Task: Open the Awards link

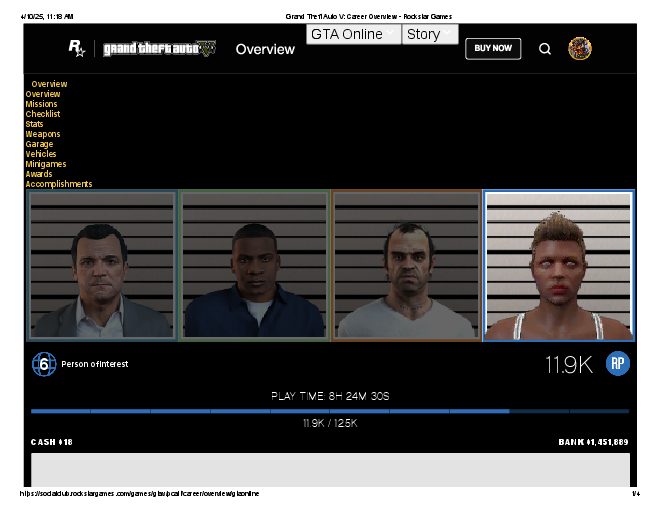Action: coord(39,174)
